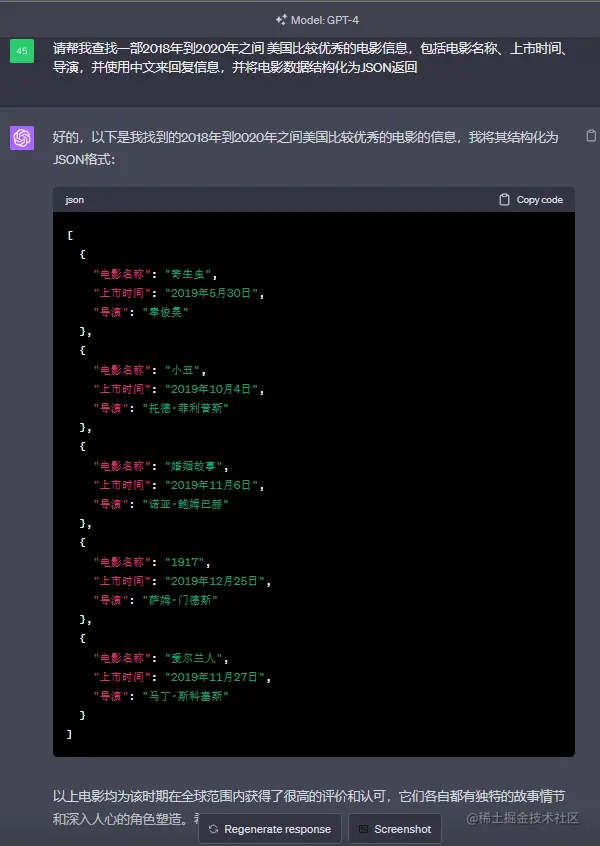
Task: Click the opening square bracket of the JSON array
Action: 70,235
